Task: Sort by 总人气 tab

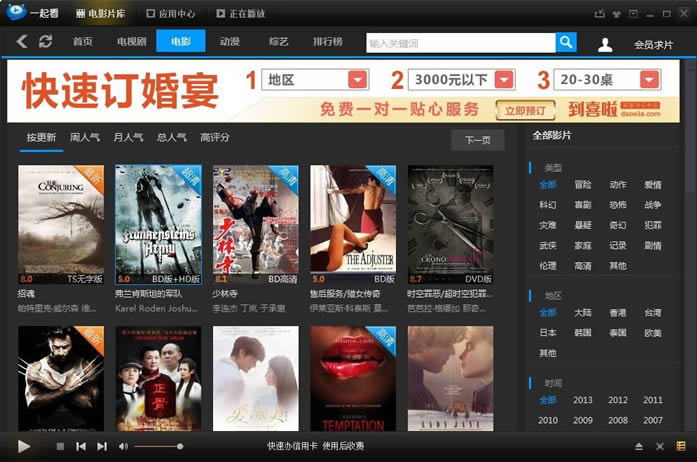Action: click(x=172, y=137)
